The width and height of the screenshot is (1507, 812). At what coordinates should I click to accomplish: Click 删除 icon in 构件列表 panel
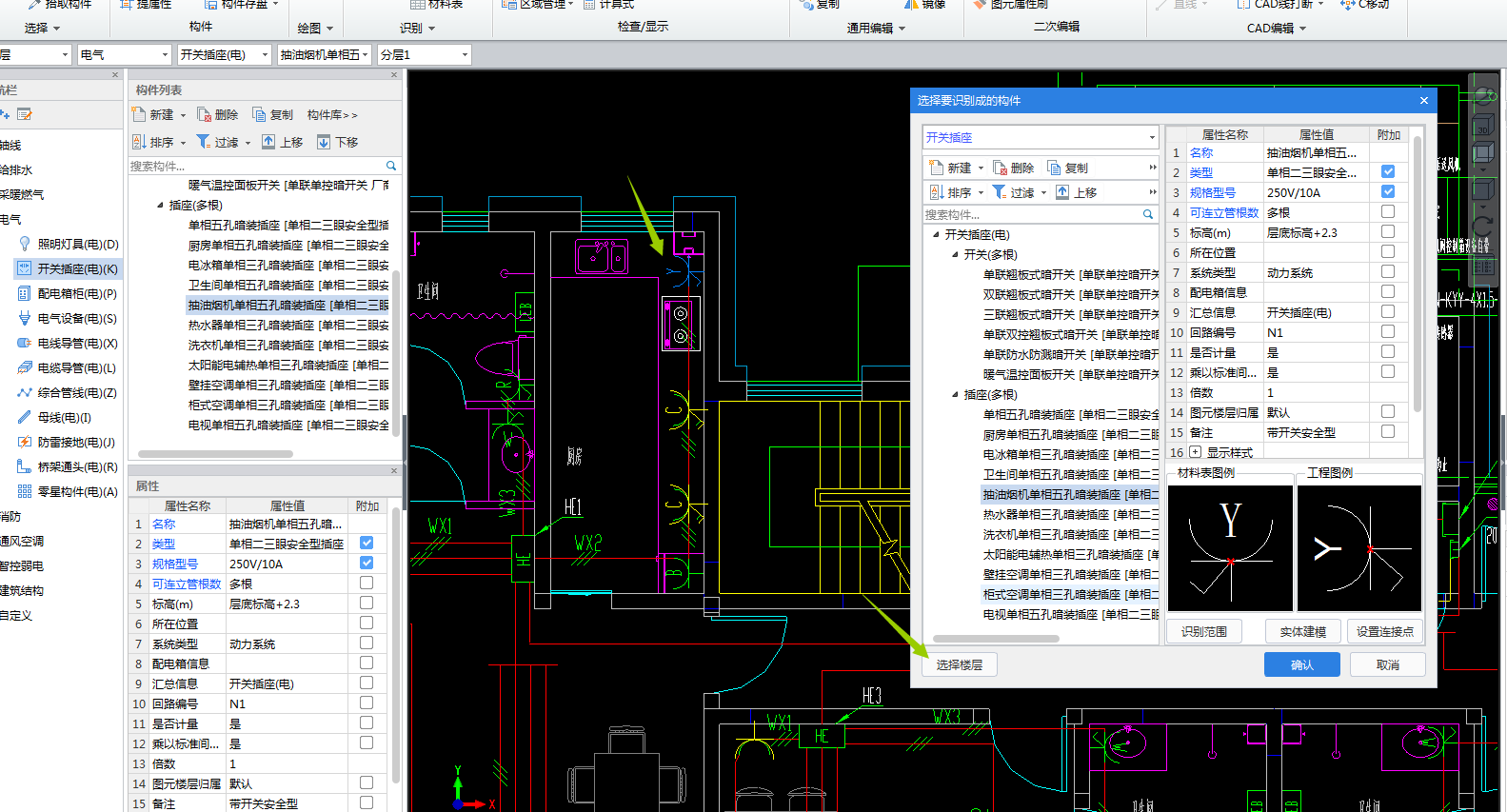tap(204, 114)
